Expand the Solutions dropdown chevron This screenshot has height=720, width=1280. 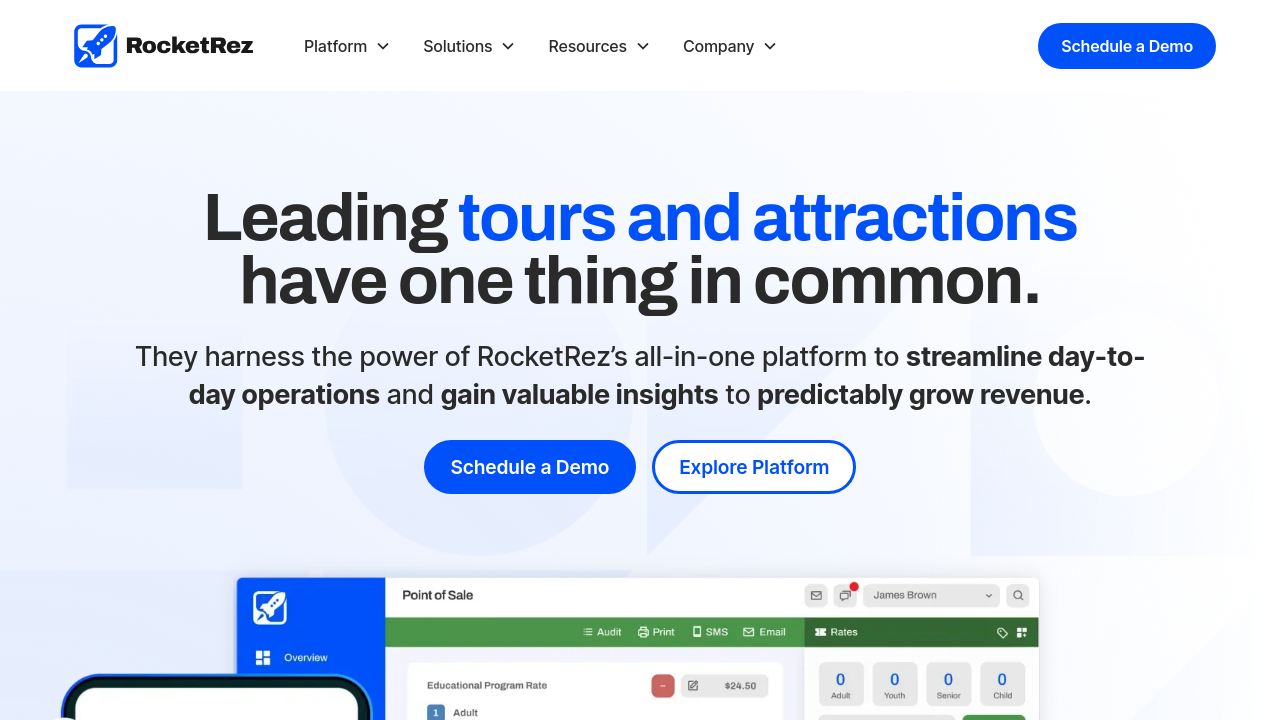508,47
